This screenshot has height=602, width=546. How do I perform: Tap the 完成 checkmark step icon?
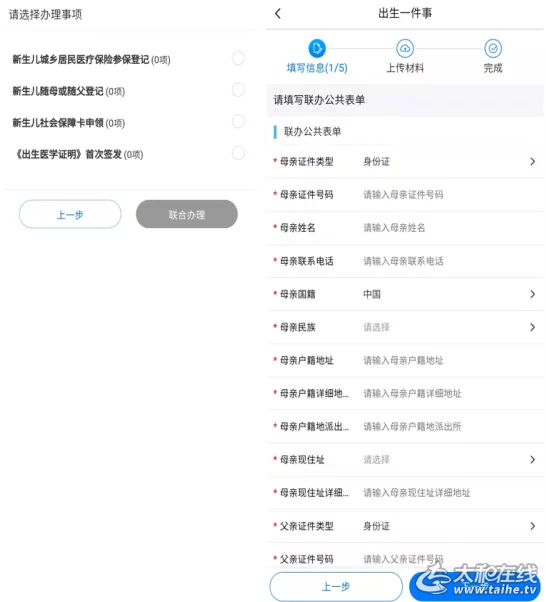point(493,48)
